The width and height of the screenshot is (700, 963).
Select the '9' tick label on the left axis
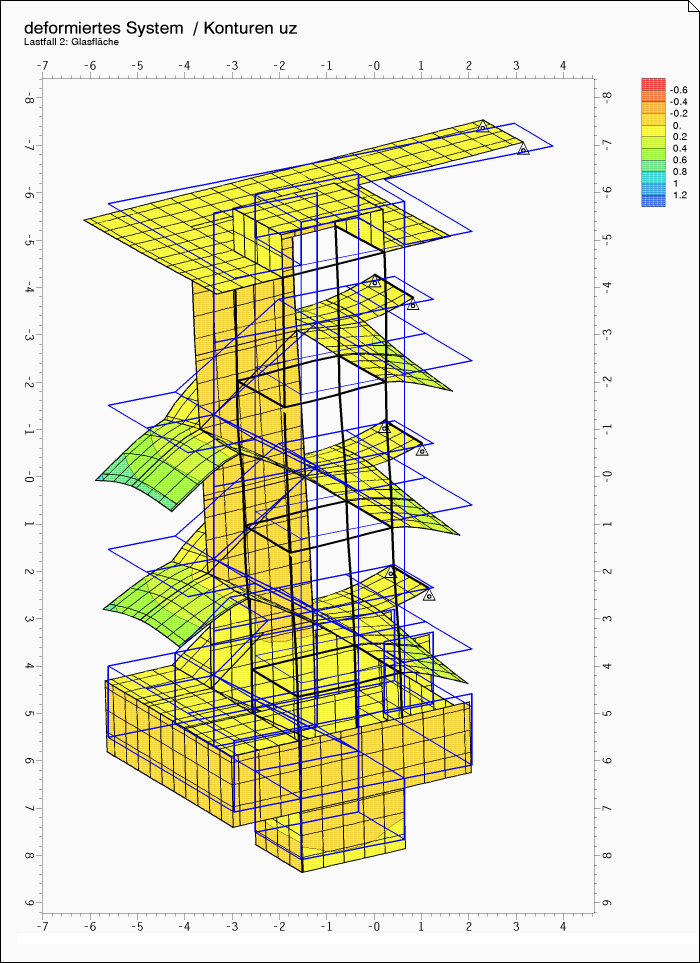pos(29,904)
